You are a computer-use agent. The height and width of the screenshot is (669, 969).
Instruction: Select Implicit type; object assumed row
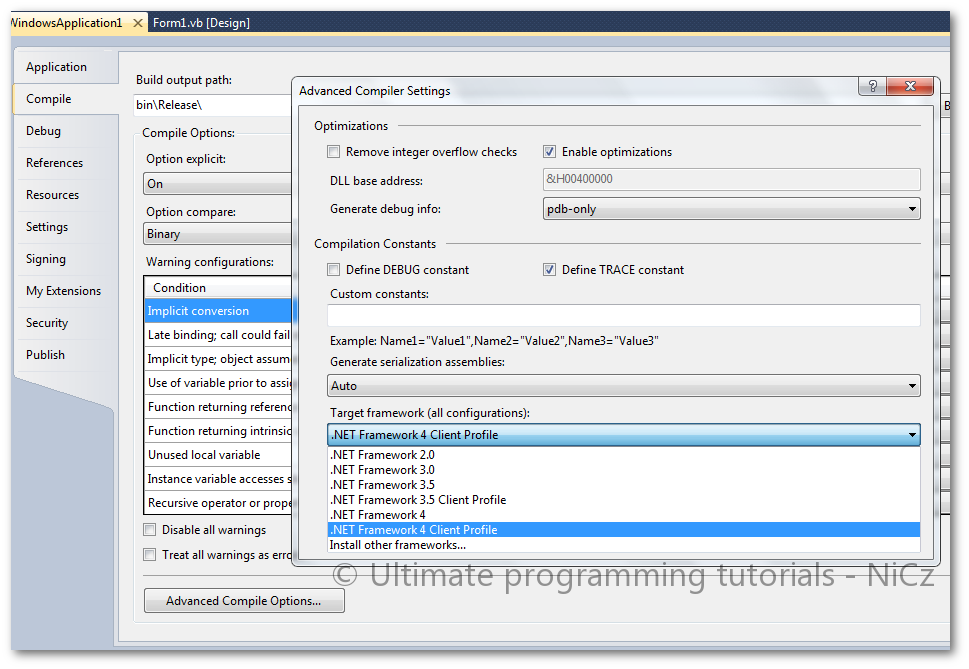point(218,359)
